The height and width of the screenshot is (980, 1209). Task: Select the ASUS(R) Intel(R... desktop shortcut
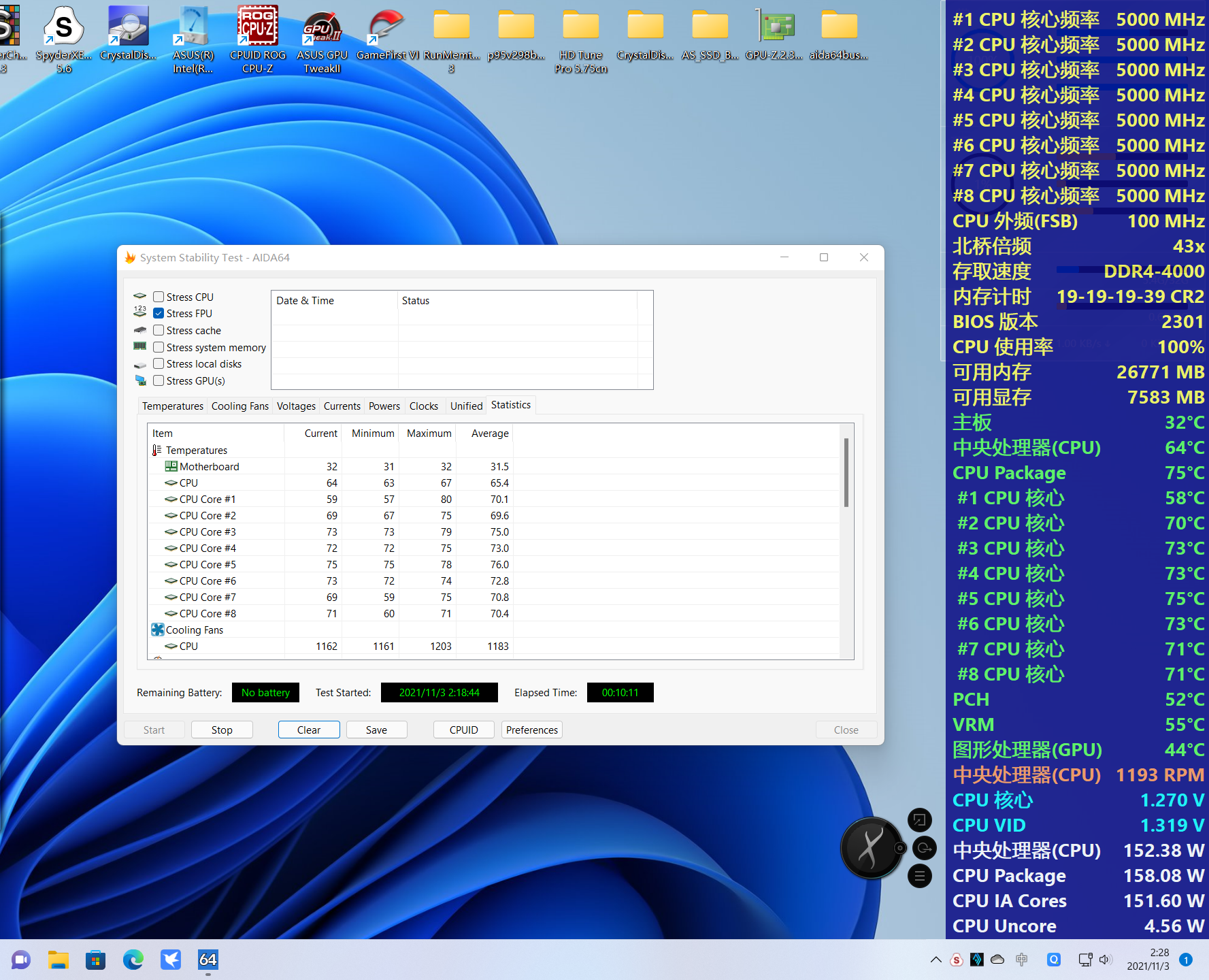193,39
